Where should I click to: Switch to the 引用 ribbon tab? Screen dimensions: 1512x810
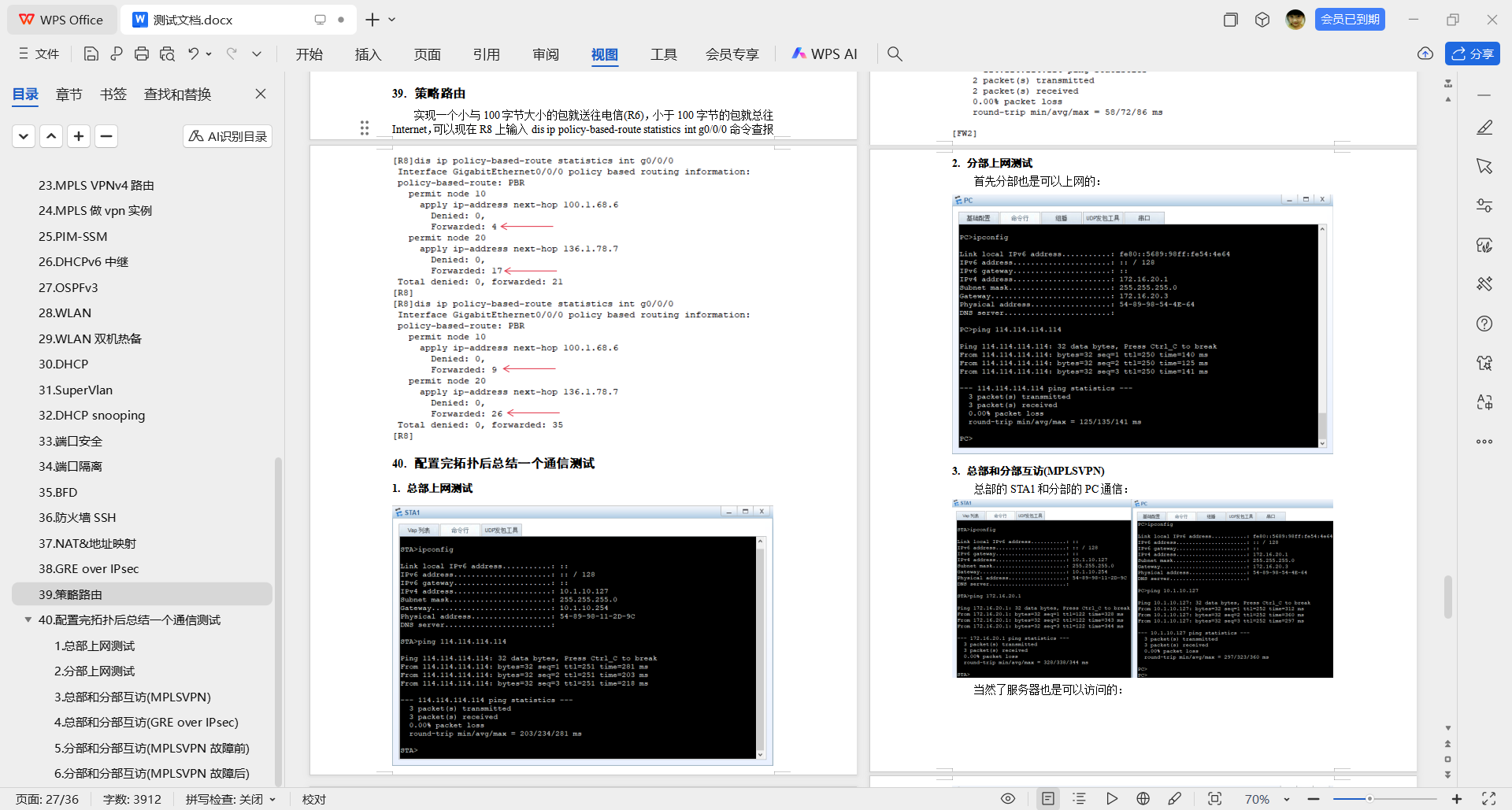[487, 54]
